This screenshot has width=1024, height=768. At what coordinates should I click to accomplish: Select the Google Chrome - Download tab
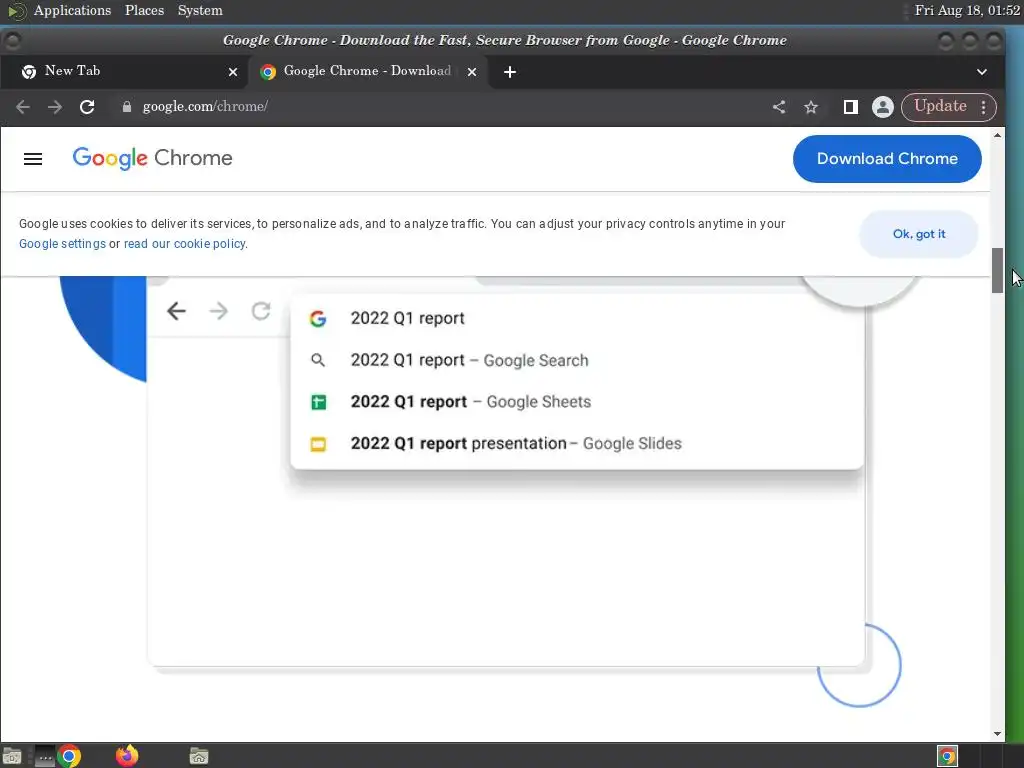(x=369, y=71)
